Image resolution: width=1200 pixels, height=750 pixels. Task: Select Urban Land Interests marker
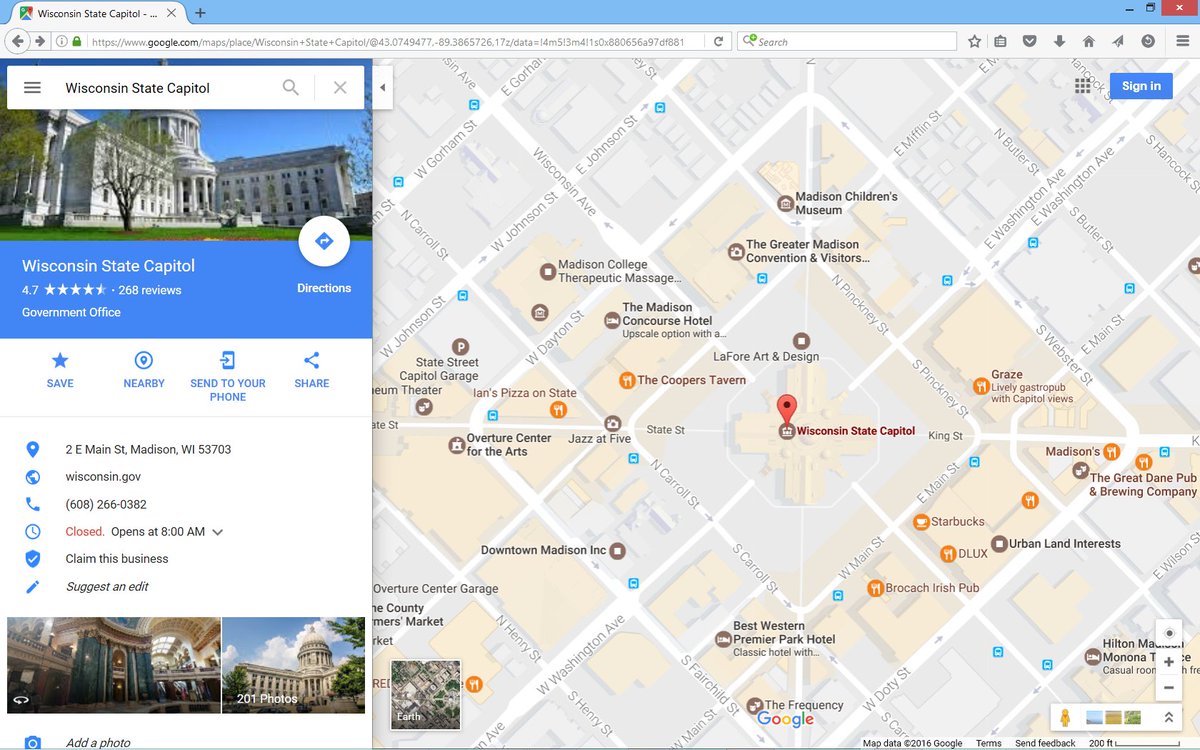[997, 544]
